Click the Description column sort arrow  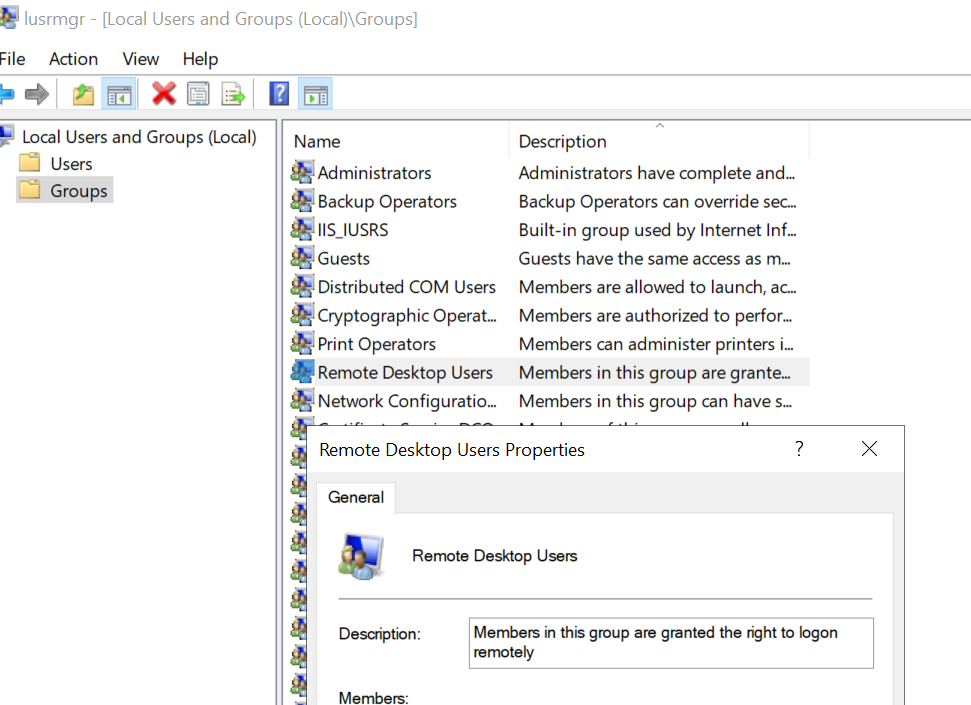coord(660,127)
